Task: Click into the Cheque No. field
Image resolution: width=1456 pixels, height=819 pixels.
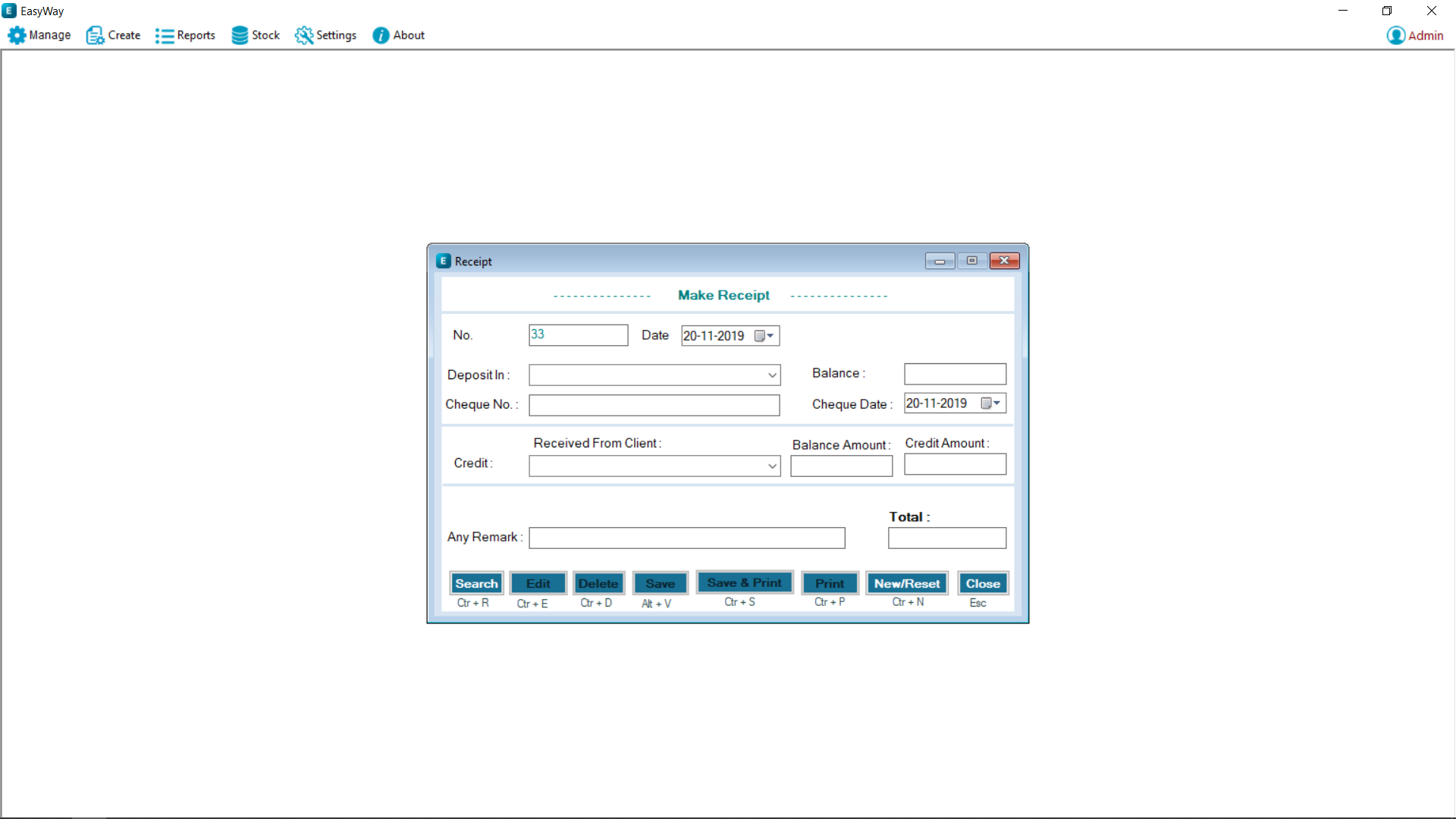Action: click(x=654, y=406)
